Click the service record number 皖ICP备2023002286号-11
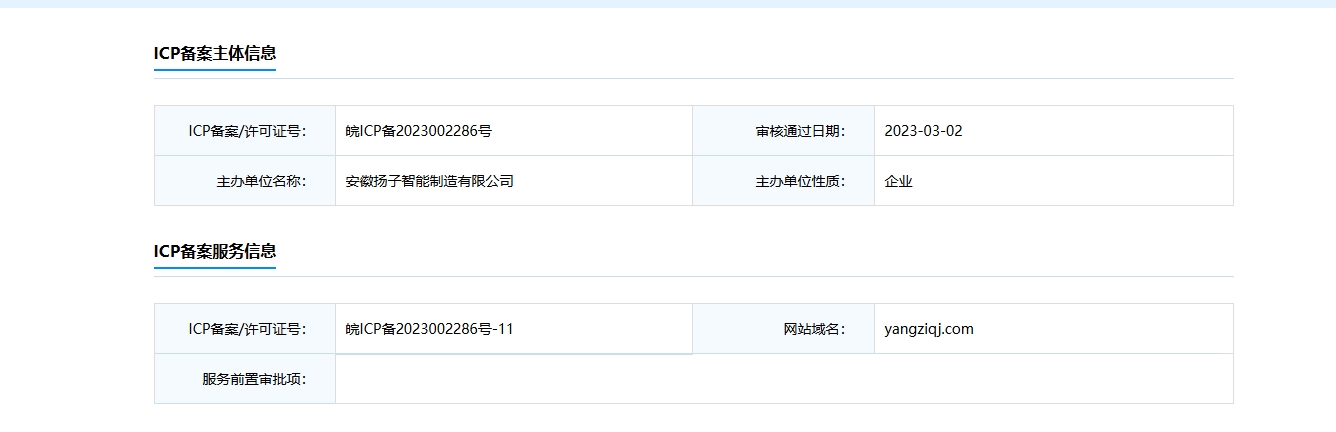This screenshot has height=432, width=1336. coord(429,329)
